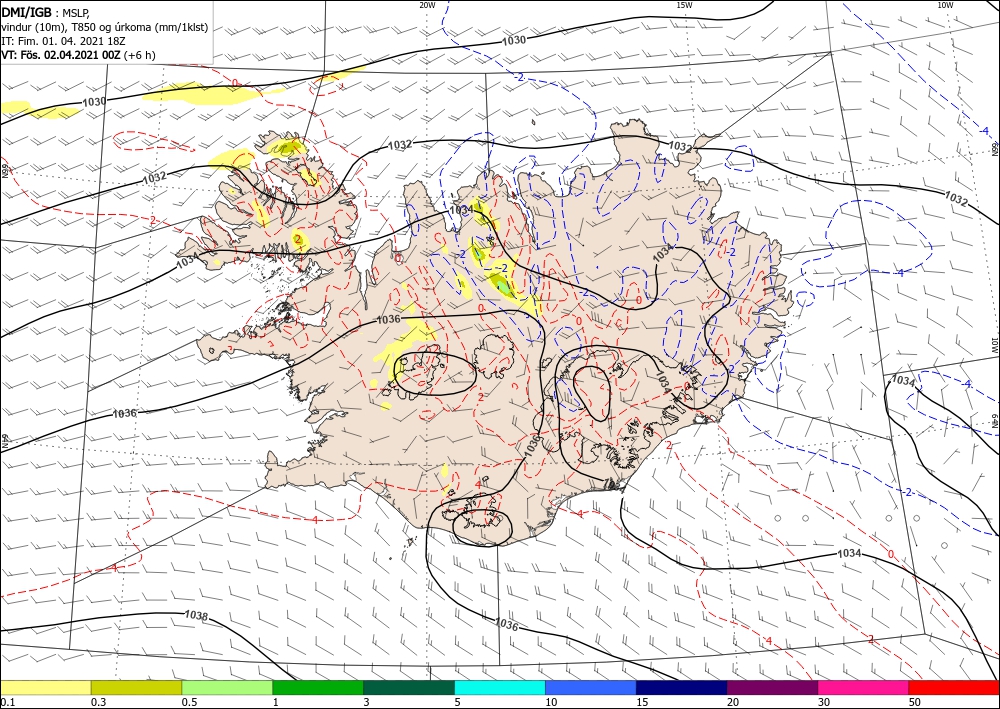Click the legend value '50'

click(x=915, y=702)
